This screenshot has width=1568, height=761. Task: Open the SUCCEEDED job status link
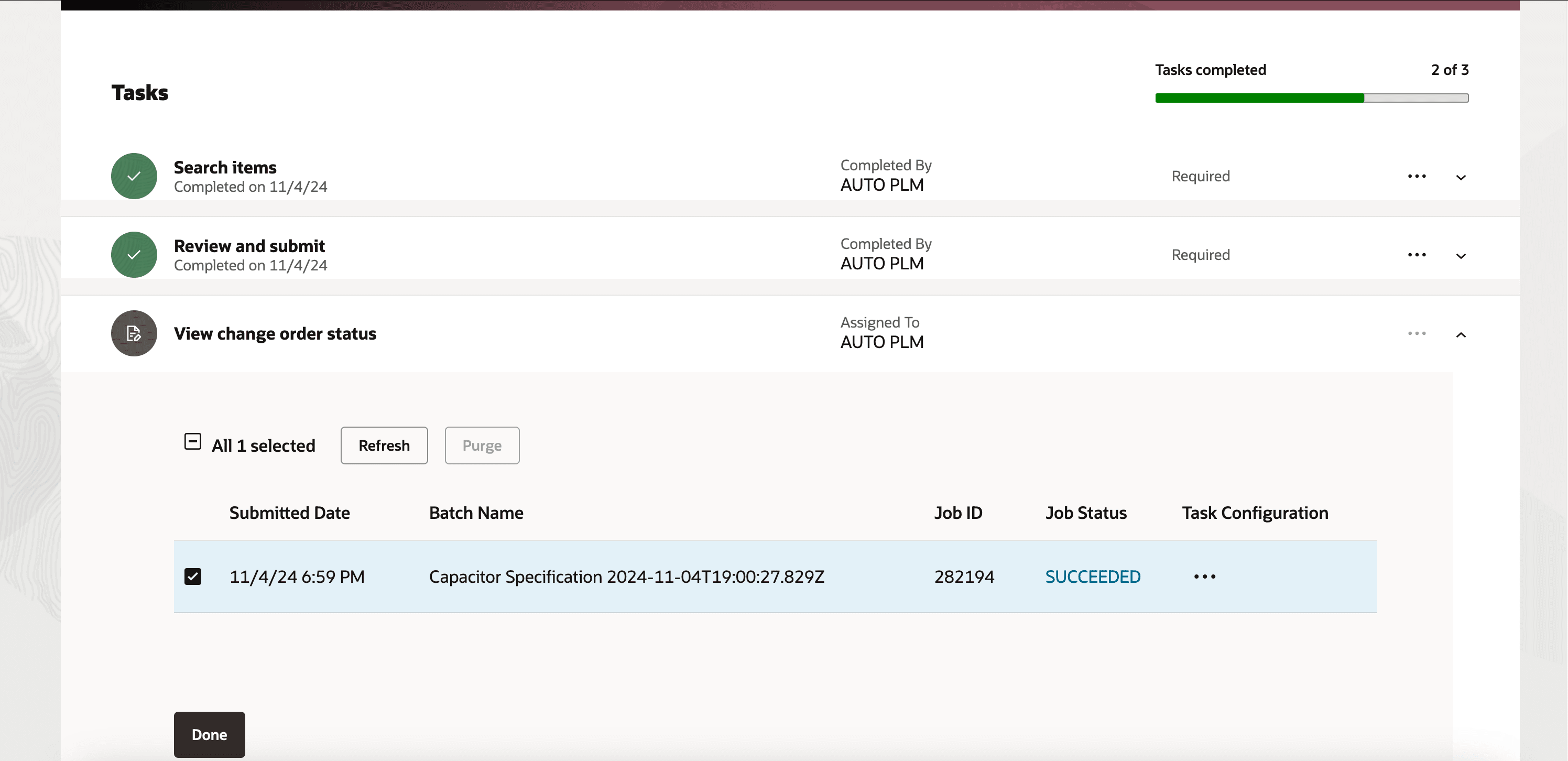click(1093, 577)
